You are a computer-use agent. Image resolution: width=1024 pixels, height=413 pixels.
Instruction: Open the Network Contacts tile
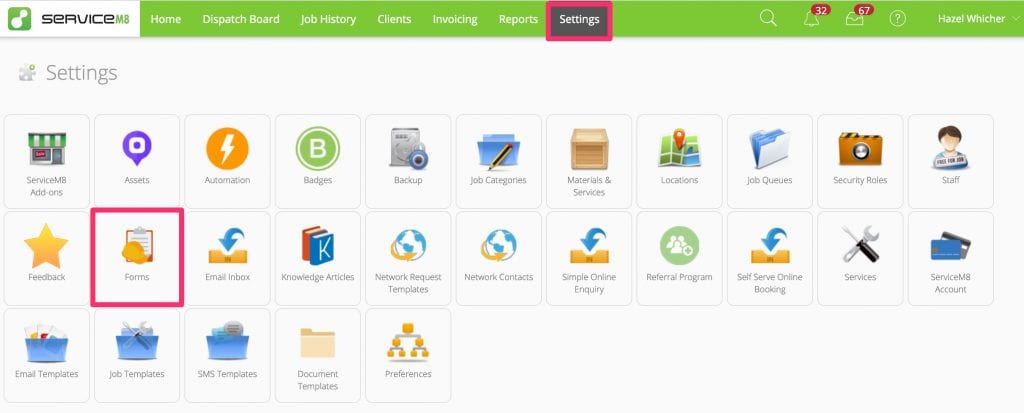(x=498, y=258)
